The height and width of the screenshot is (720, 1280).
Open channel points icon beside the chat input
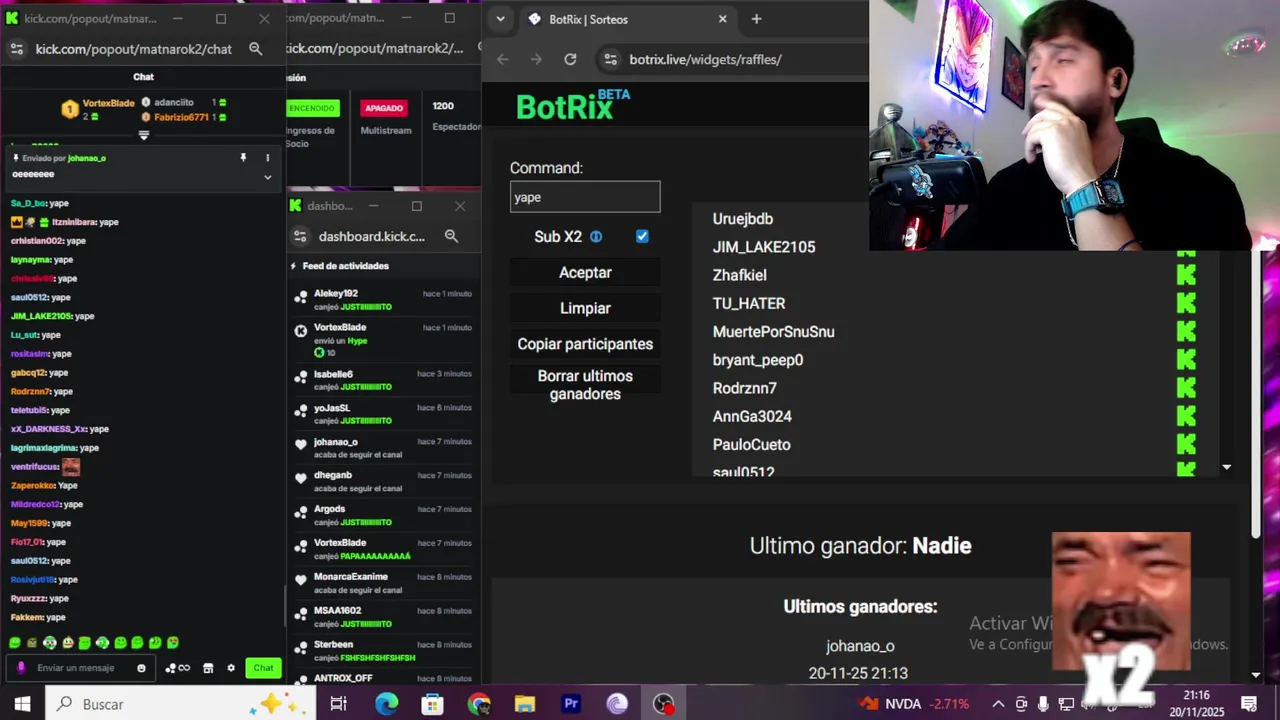pyautogui.click(x=178, y=668)
